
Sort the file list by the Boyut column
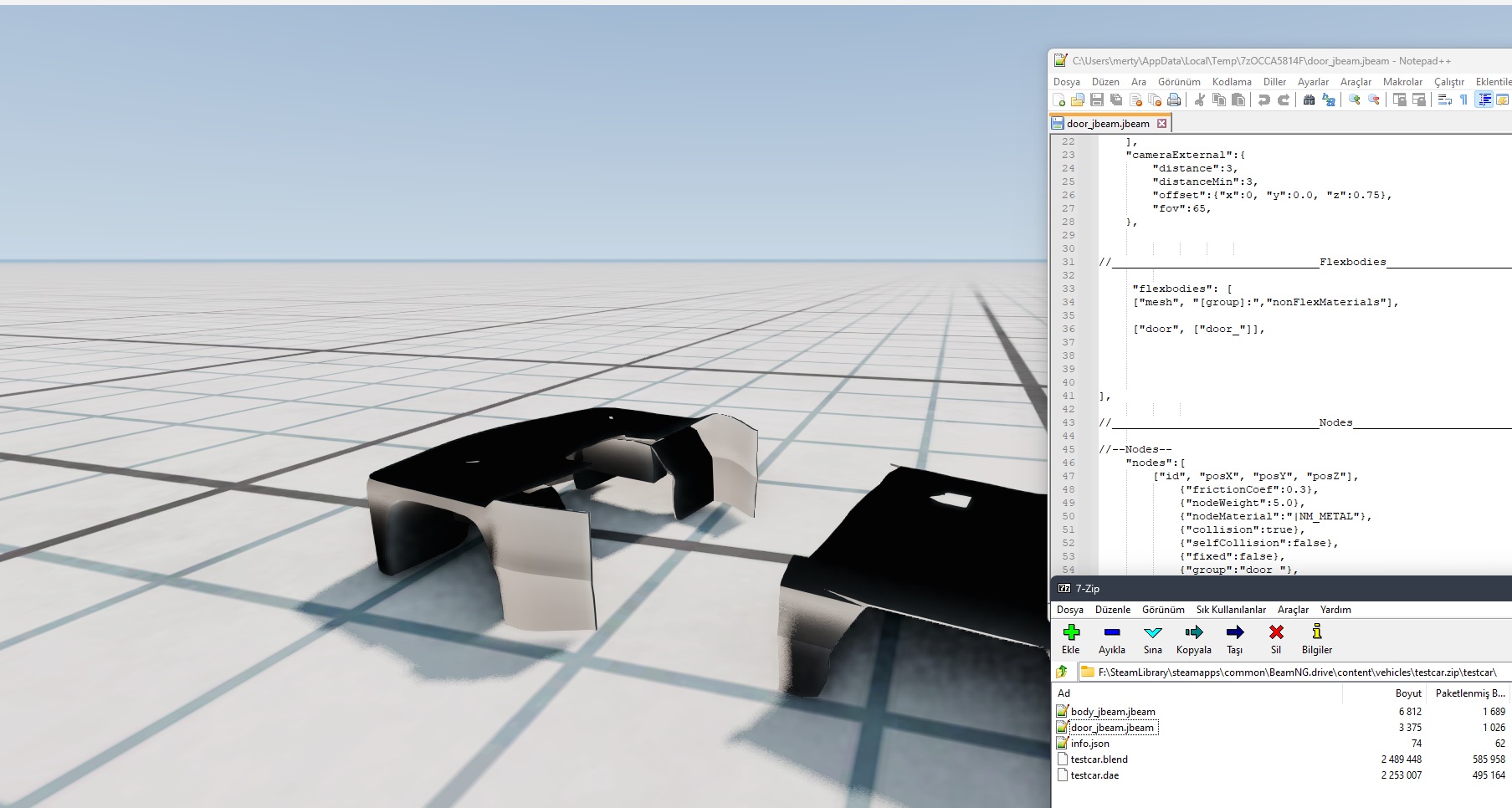click(1407, 693)
